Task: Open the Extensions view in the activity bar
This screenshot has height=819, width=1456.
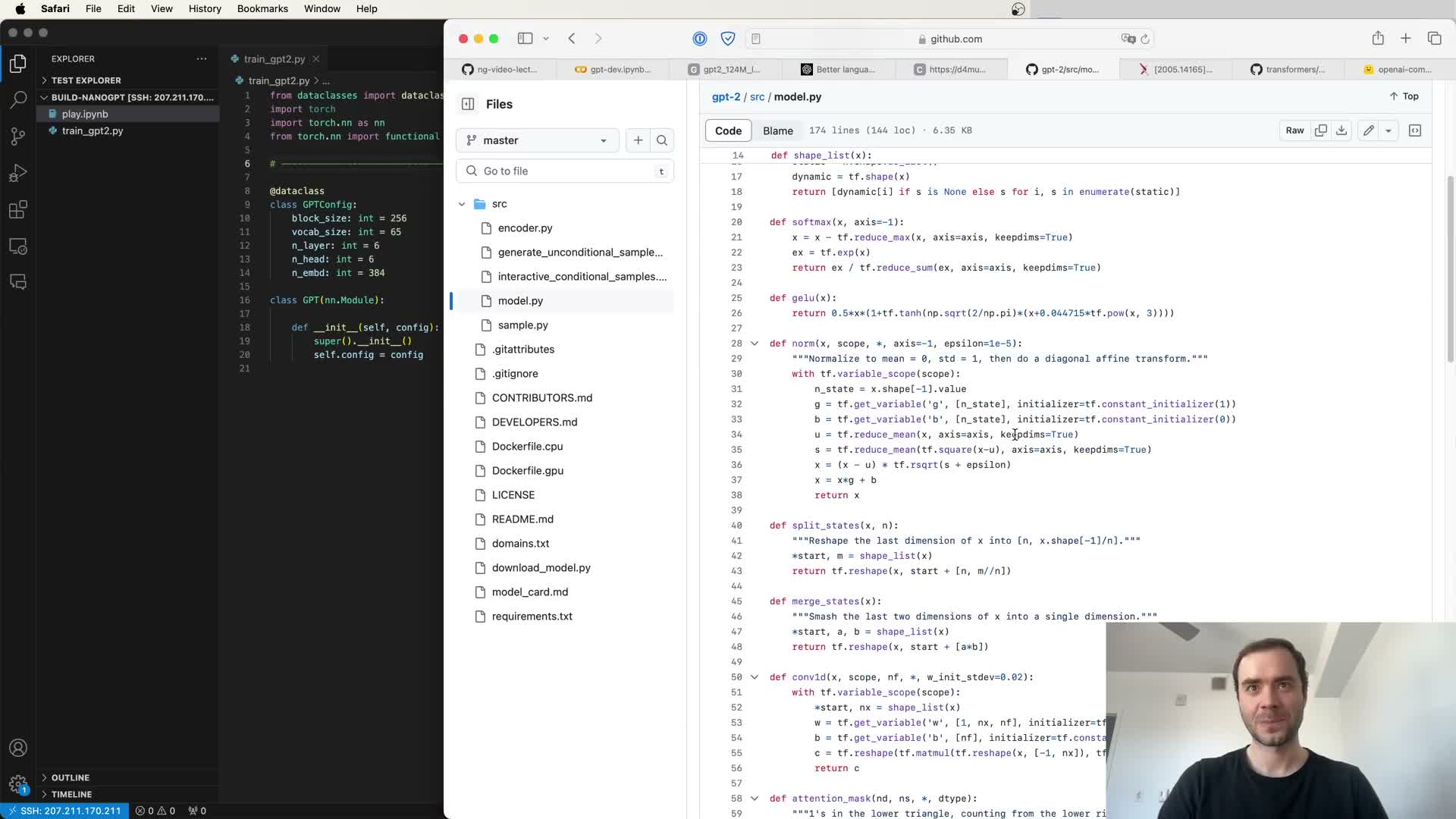Action: [x=18, y=209]
